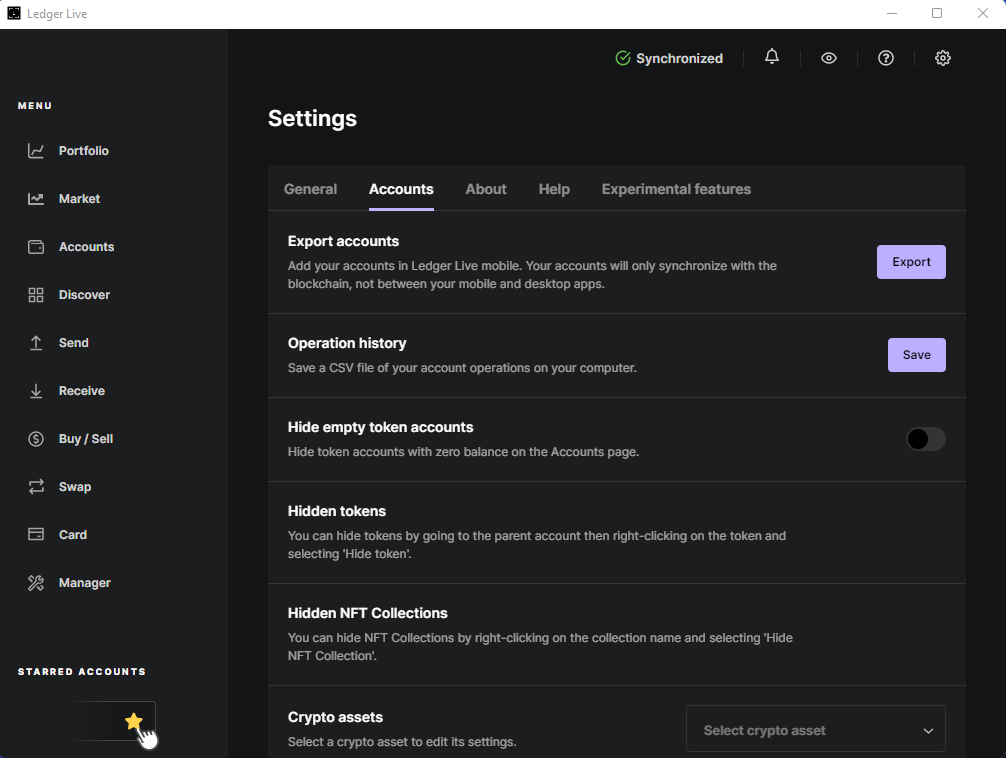This screenshot has width=1006, height=758.
Task: Click the starred account star item
Action: tap(133, 721)
